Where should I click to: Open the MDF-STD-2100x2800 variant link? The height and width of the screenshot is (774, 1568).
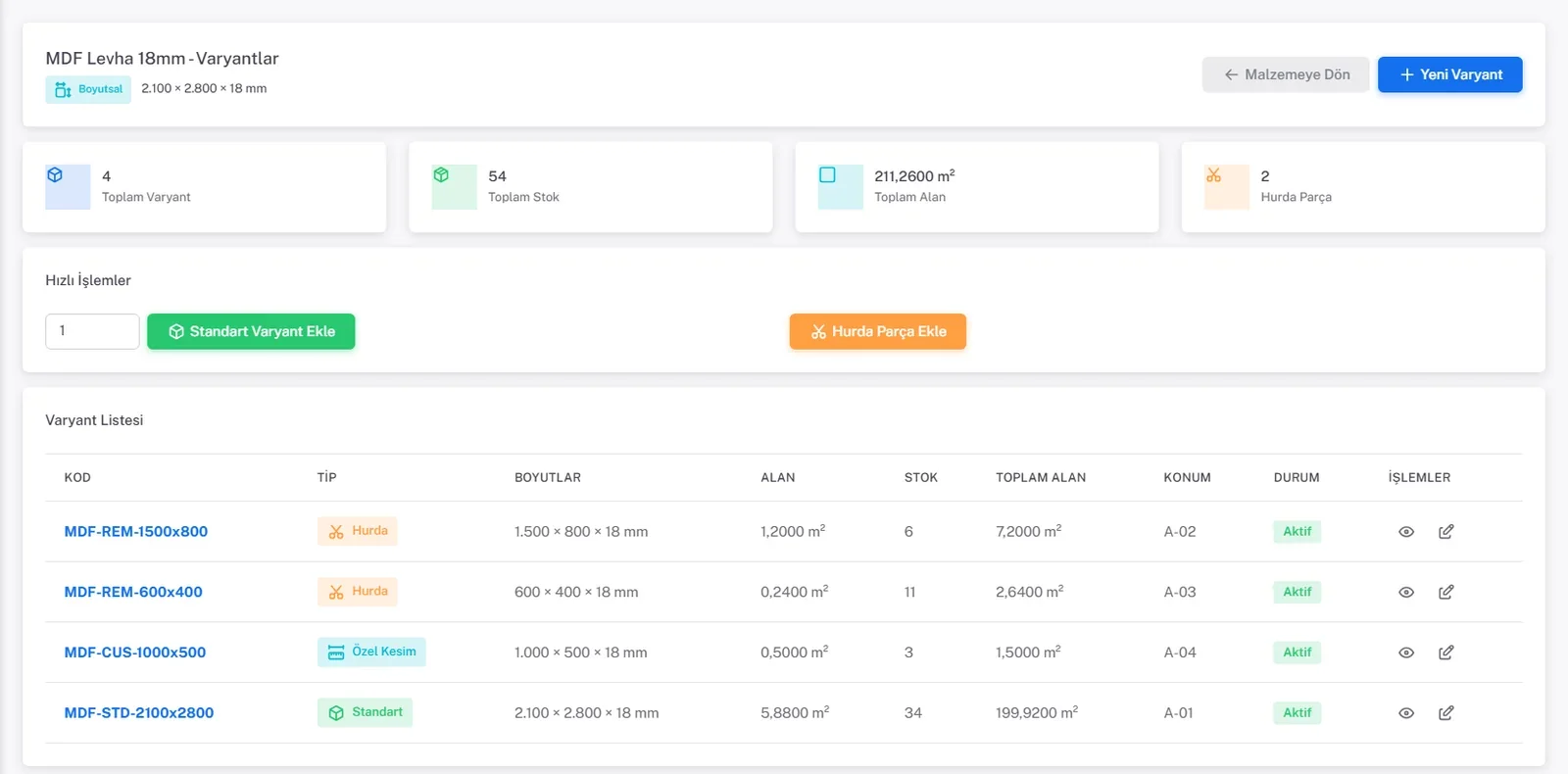pyautogui.click(x=139, y=713)
